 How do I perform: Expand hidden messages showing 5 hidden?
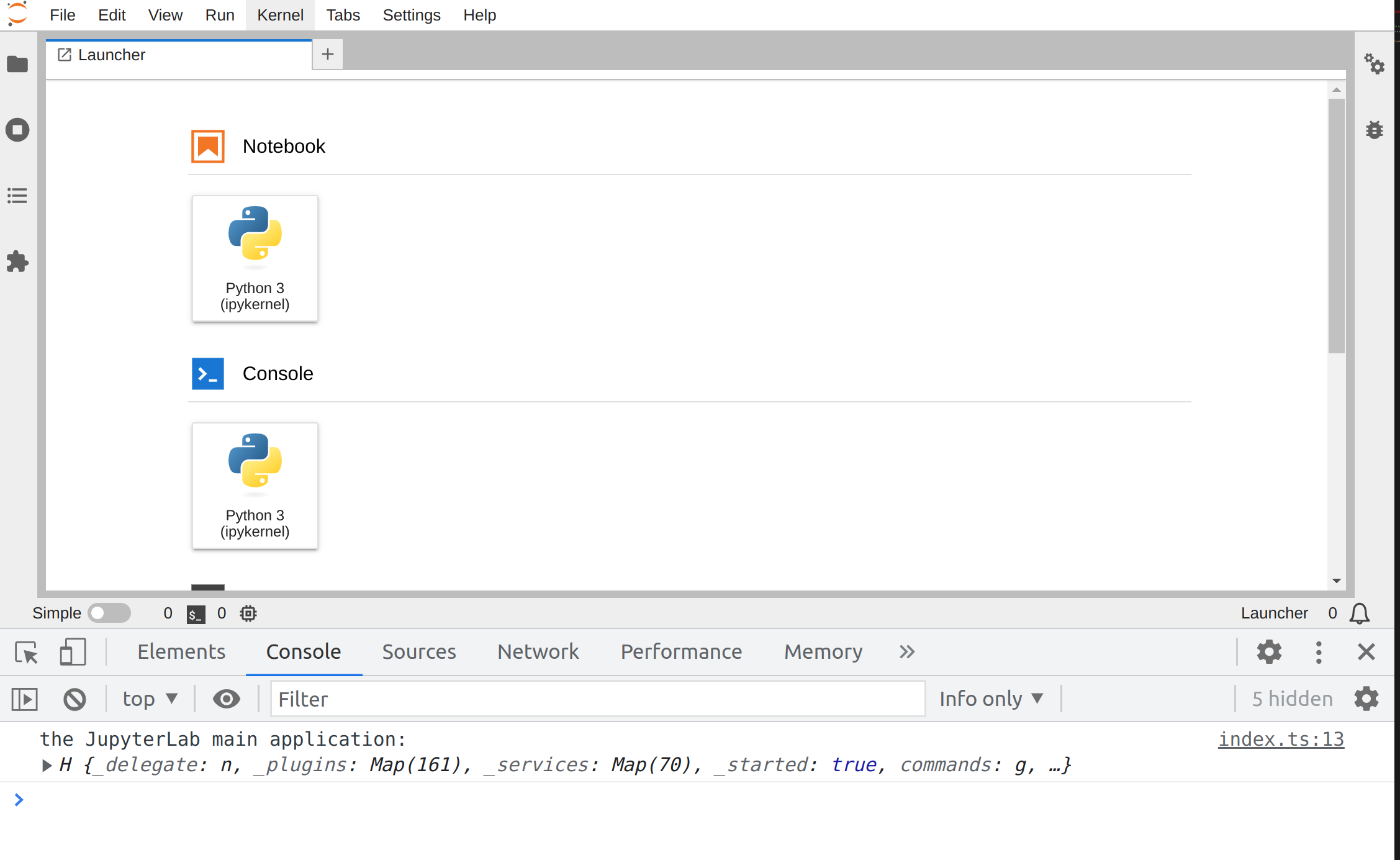1290,700
